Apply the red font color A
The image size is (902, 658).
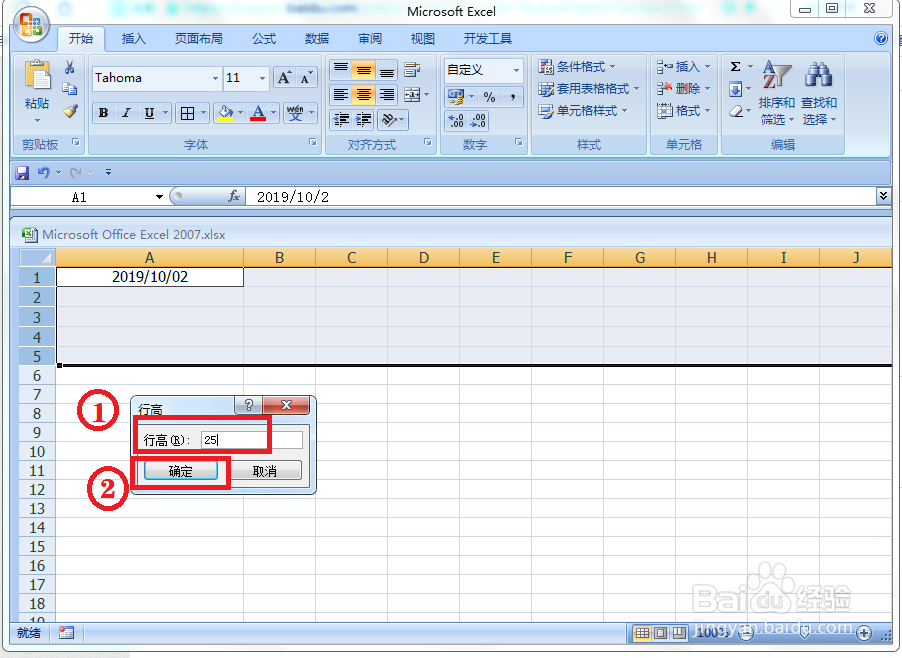point(258,113)
